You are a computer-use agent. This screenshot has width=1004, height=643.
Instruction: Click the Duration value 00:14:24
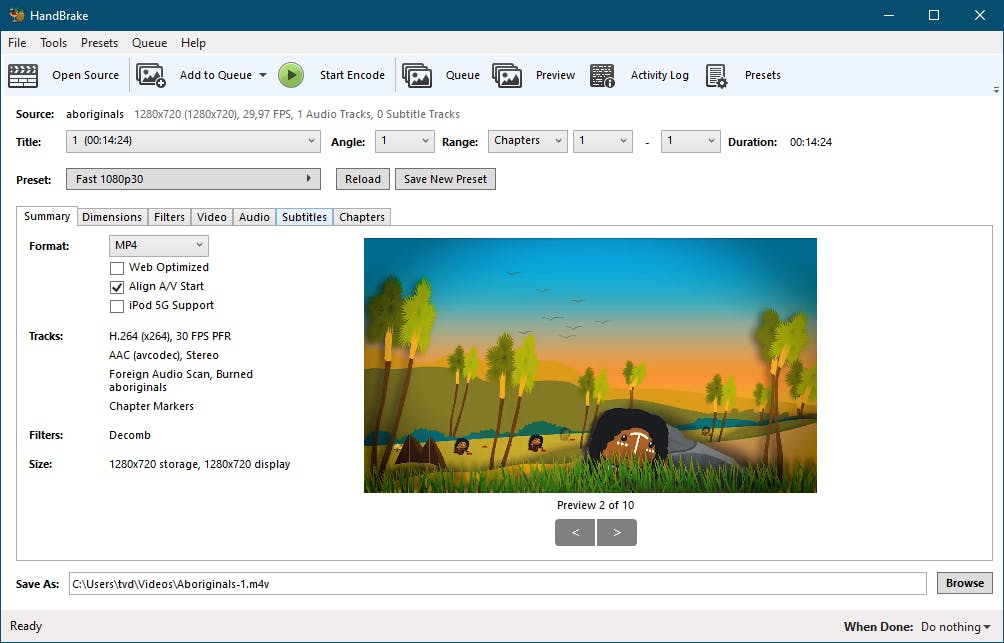pos(811,142)
